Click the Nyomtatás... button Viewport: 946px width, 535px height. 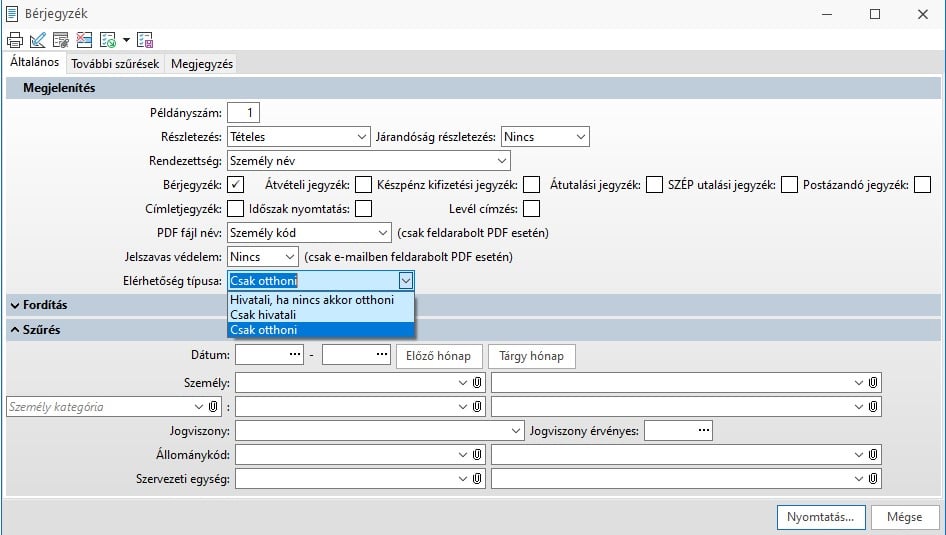pyautogui.click(x=820, y=517)
